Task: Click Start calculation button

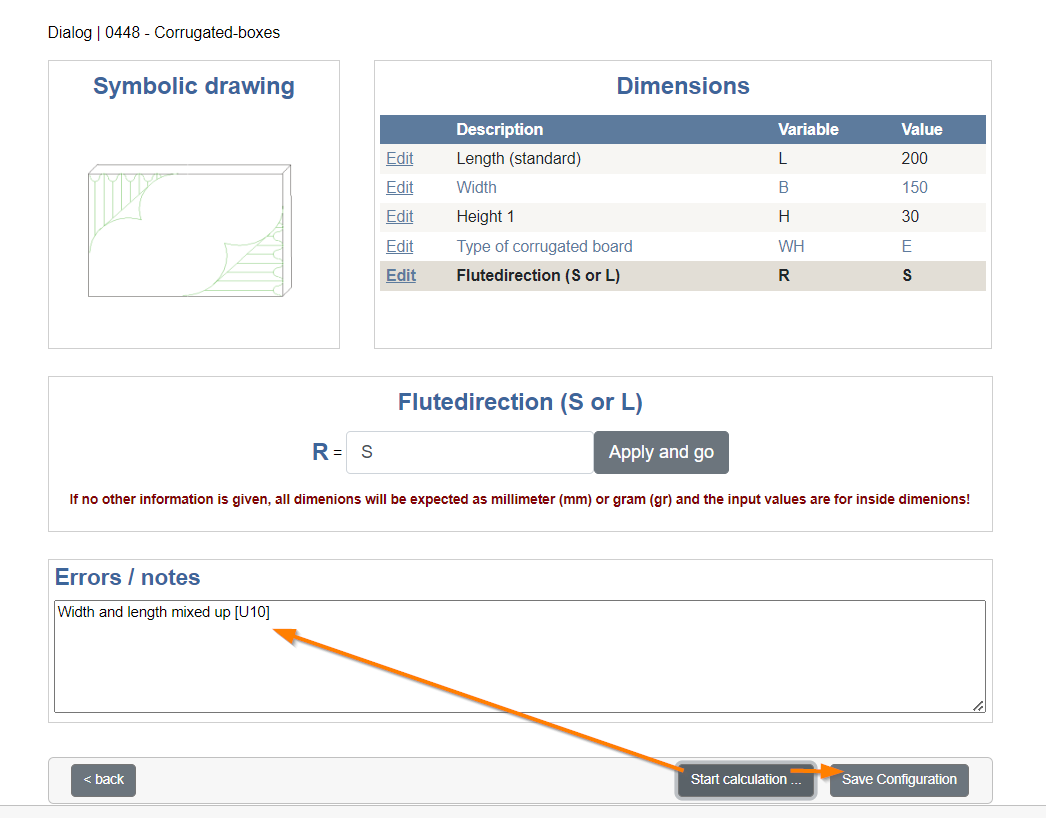Action: tap(745, 780)
